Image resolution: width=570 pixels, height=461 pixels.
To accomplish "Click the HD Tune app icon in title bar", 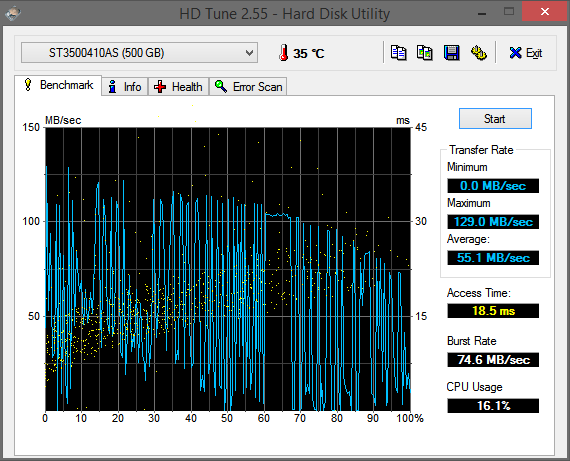I will click(13, 13).
